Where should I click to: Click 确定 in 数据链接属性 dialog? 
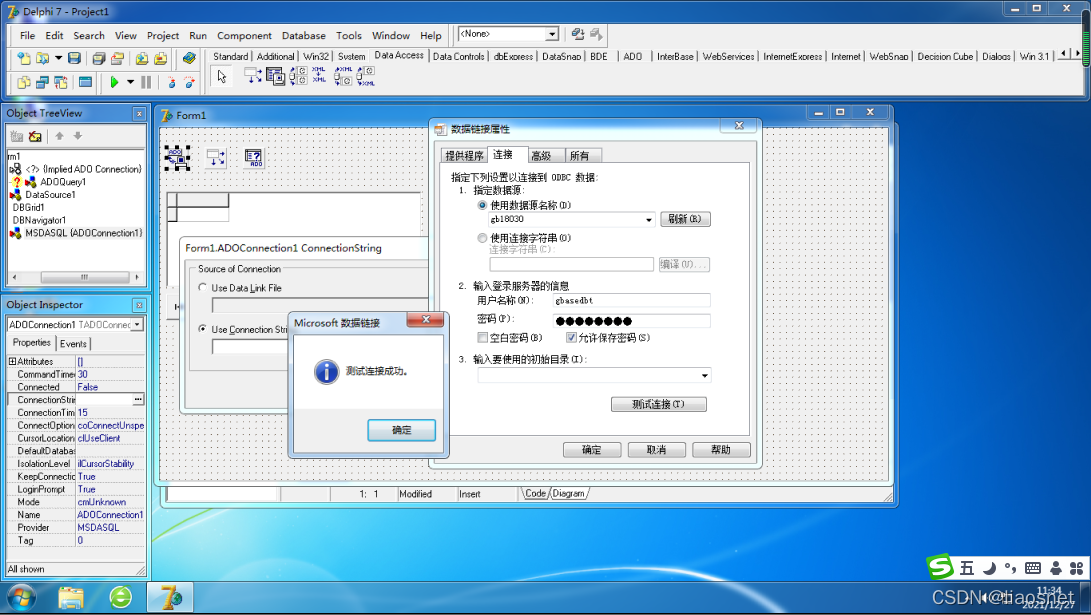coord(591,450)
